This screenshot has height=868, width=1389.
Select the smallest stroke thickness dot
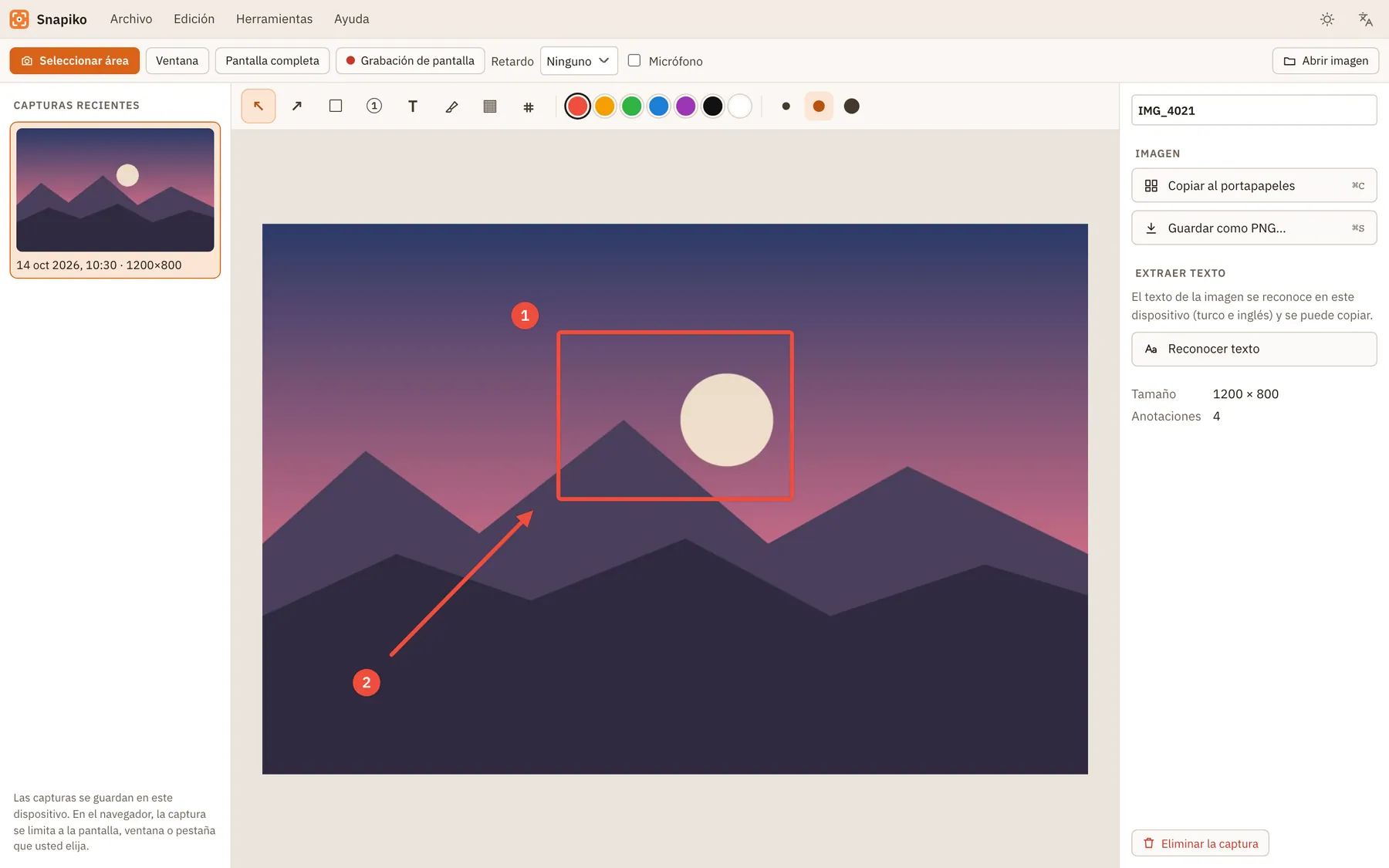click(786, 106)
